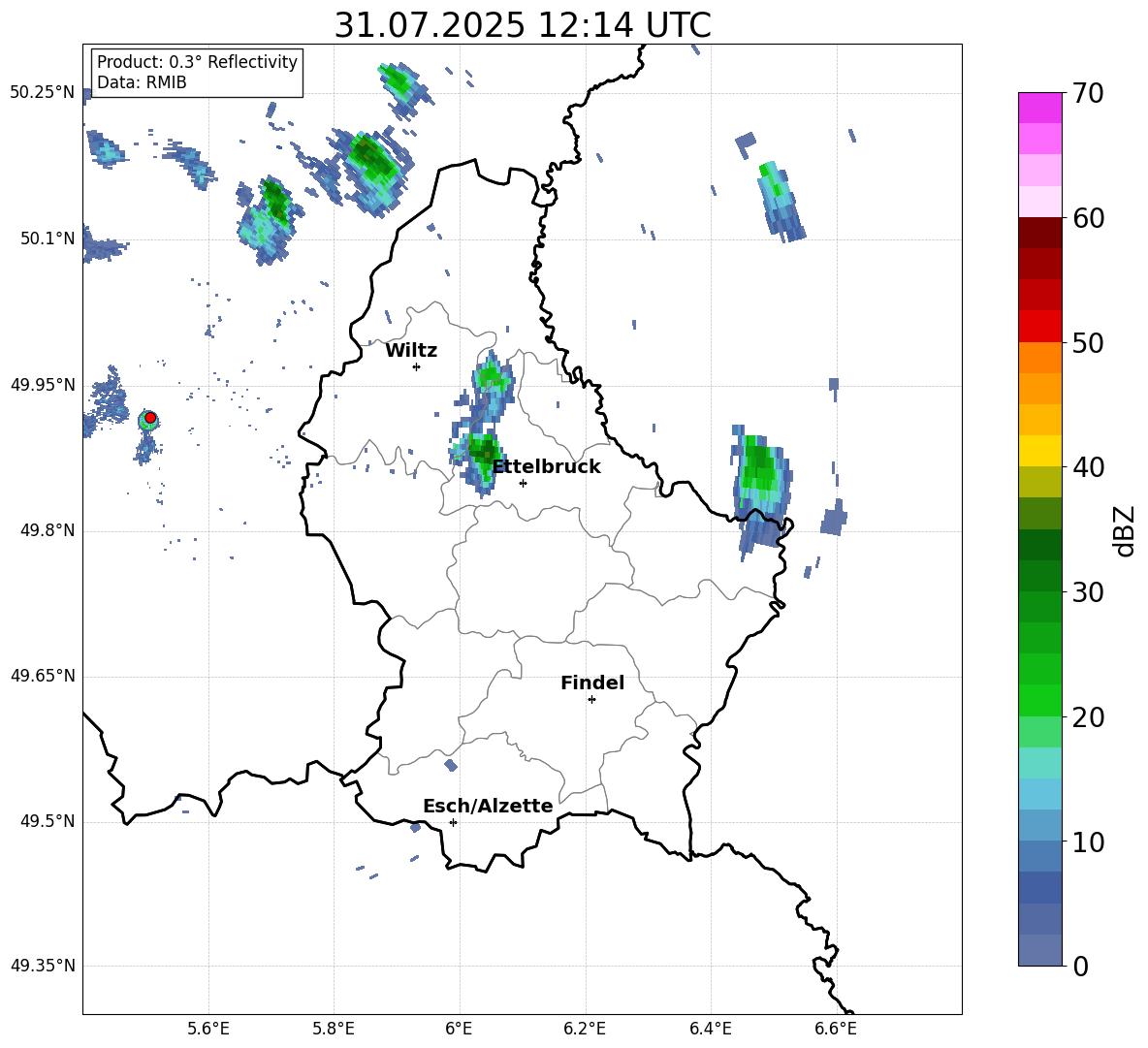The image size is (1148, 1048).
Task: Click the Ettelbruck station cross marker
Action: (523, 483)
